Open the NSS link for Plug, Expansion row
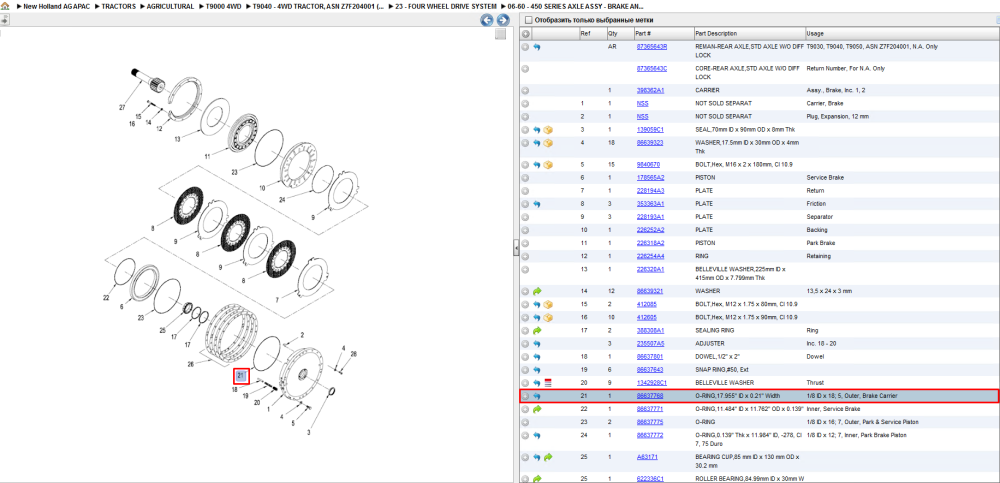The image size is (1000, 483). point(642,117)
